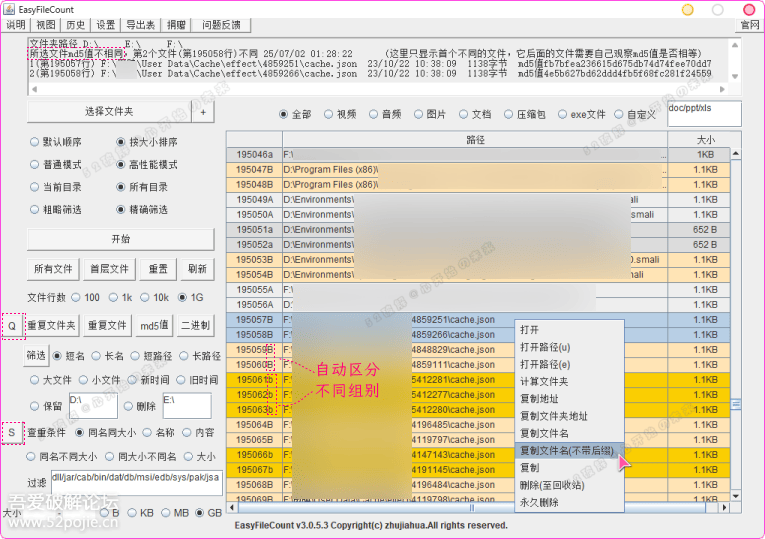Select the 视频 file type filter

[340, 114]
